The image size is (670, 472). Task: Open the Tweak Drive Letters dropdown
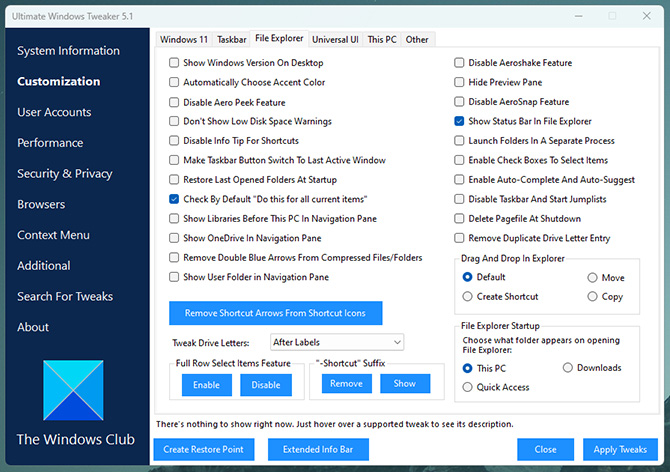pyautogui.click(x=337, y=342)
